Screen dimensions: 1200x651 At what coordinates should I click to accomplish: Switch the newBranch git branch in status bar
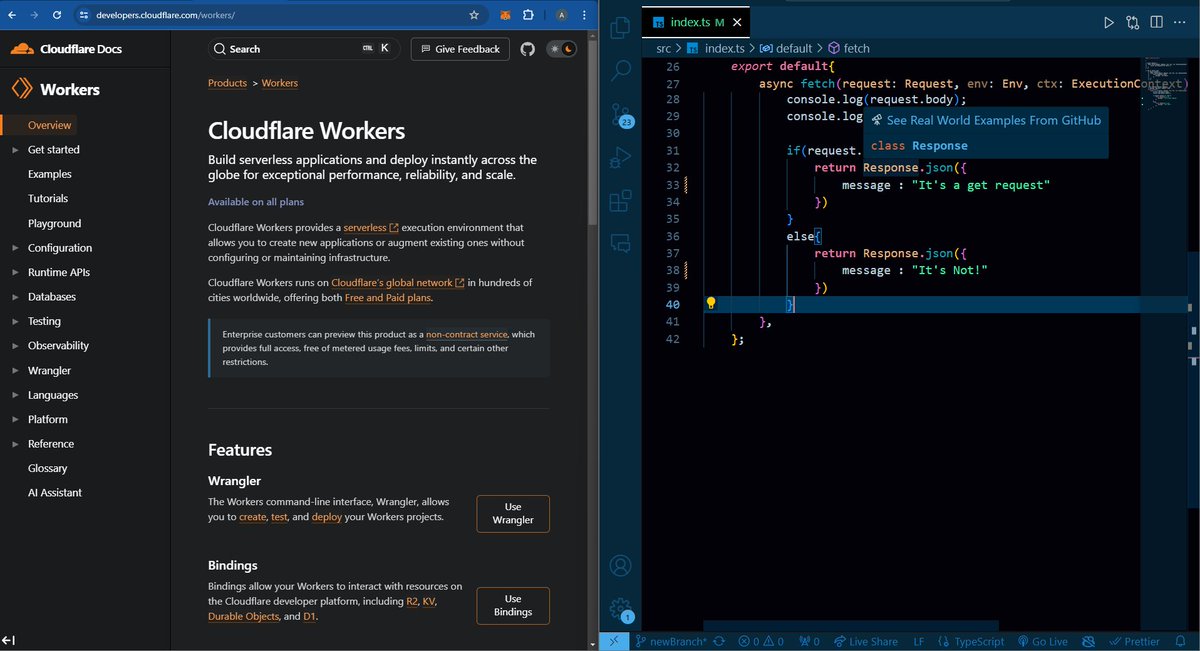669,642
